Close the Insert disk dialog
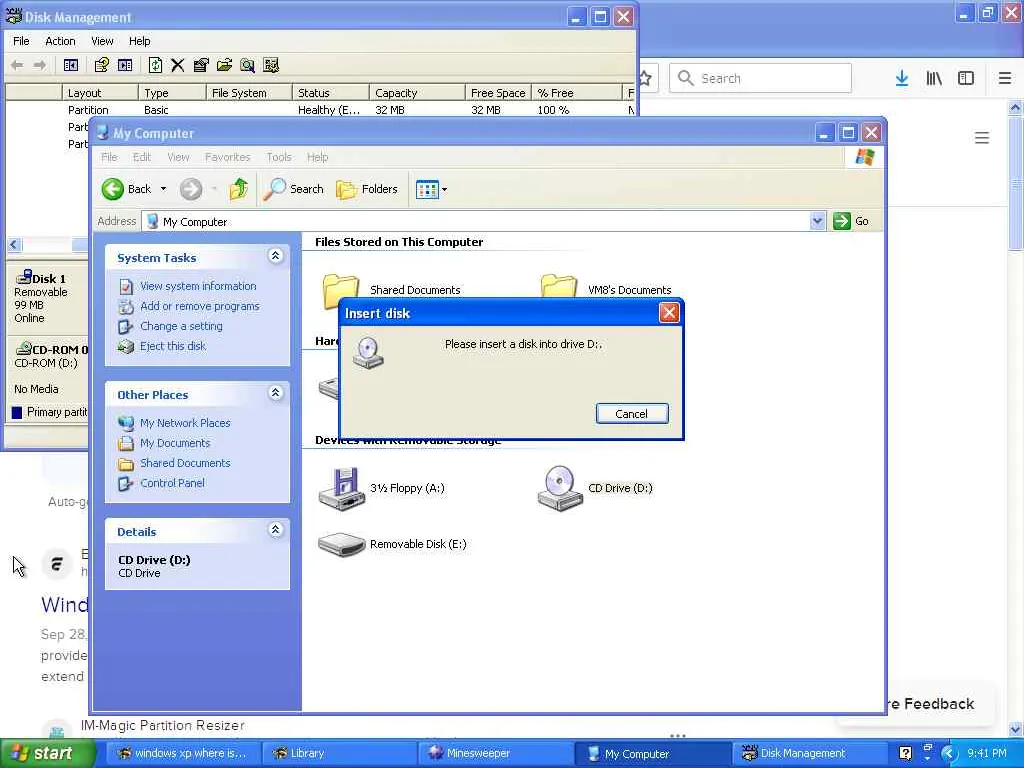The height and width of the screenshot is (768, 1024). (x=669, y=313)
